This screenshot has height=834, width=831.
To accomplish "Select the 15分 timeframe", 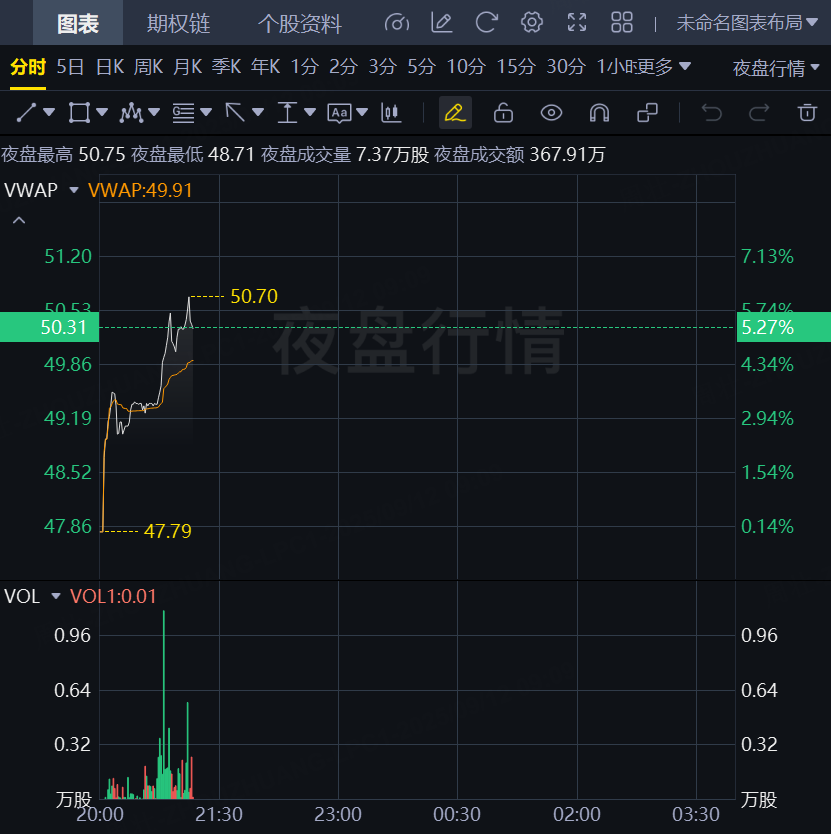I will [516, 67].
